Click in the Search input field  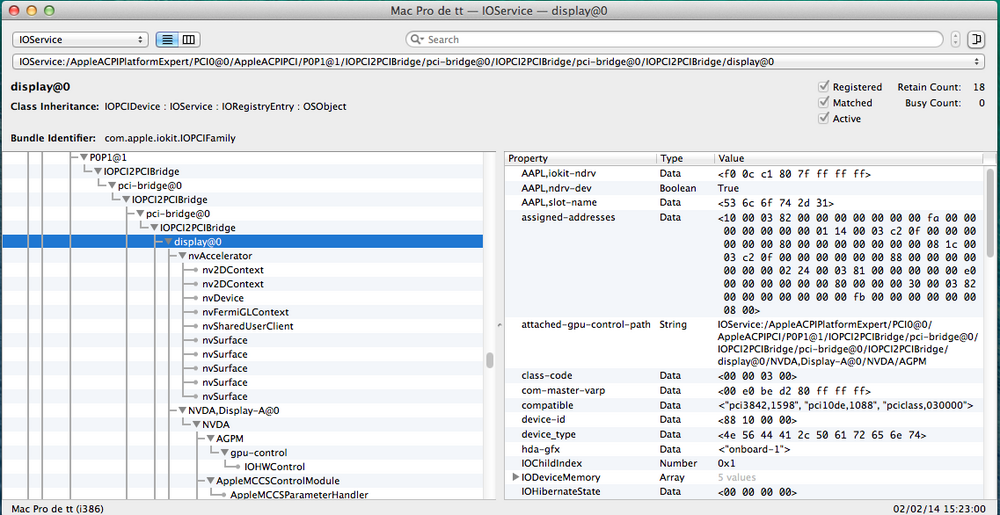pos(680,40)
